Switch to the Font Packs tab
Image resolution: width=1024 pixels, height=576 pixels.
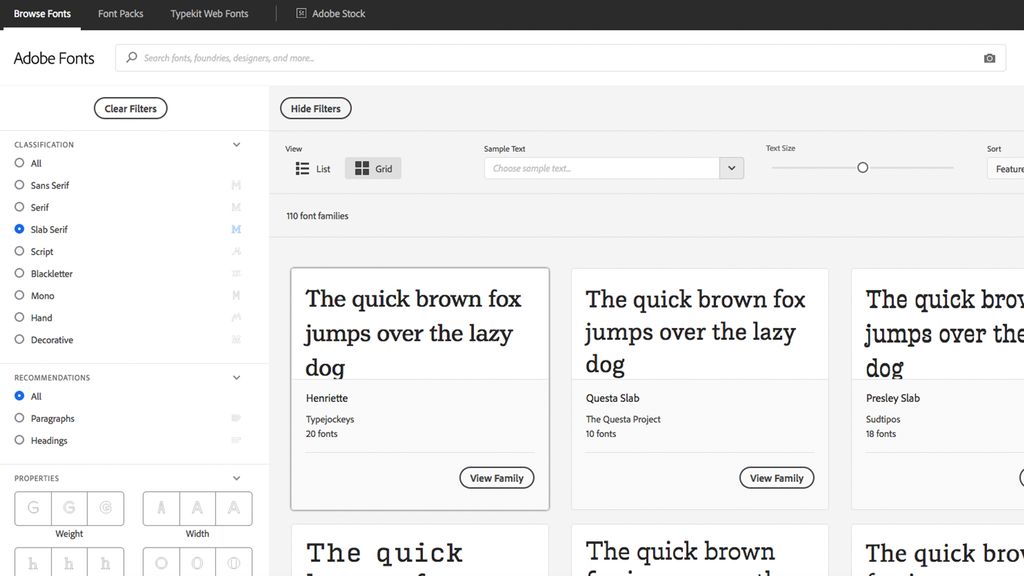tap(120, 13)
